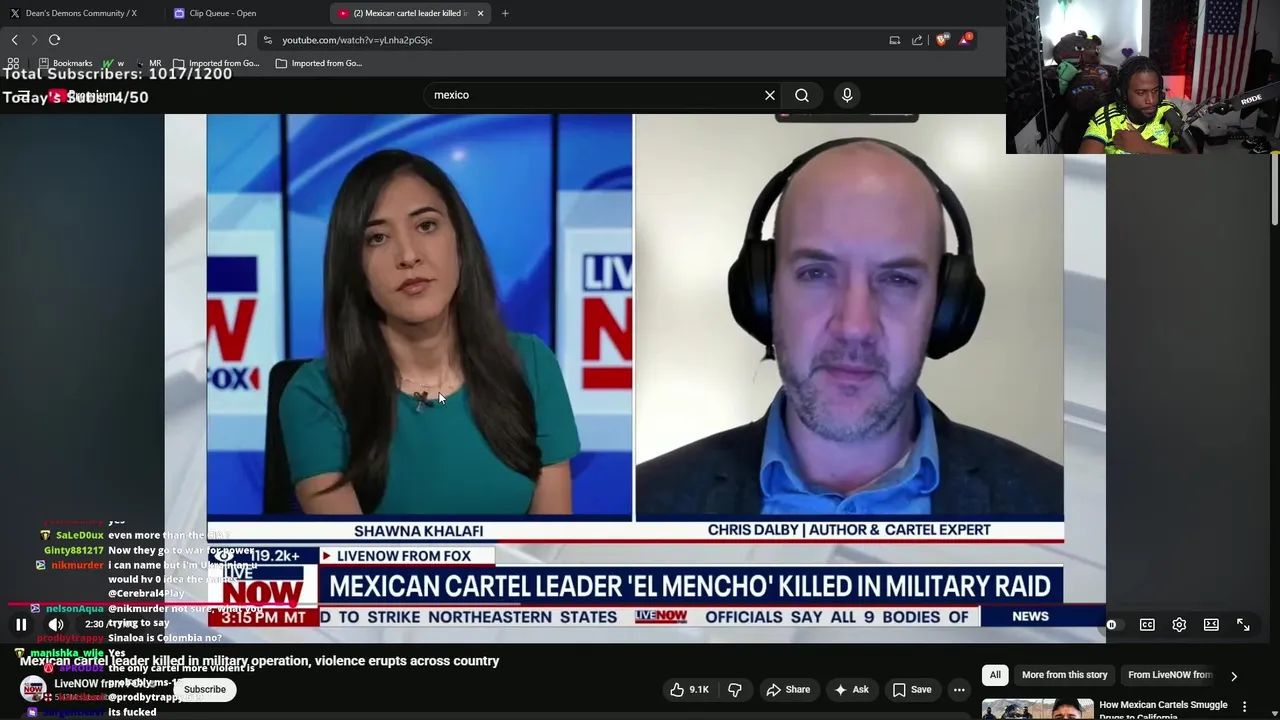Viewport: 1280px width, 720px height.
Task: Go forward in browser
Action: click(x=34, y=40)
